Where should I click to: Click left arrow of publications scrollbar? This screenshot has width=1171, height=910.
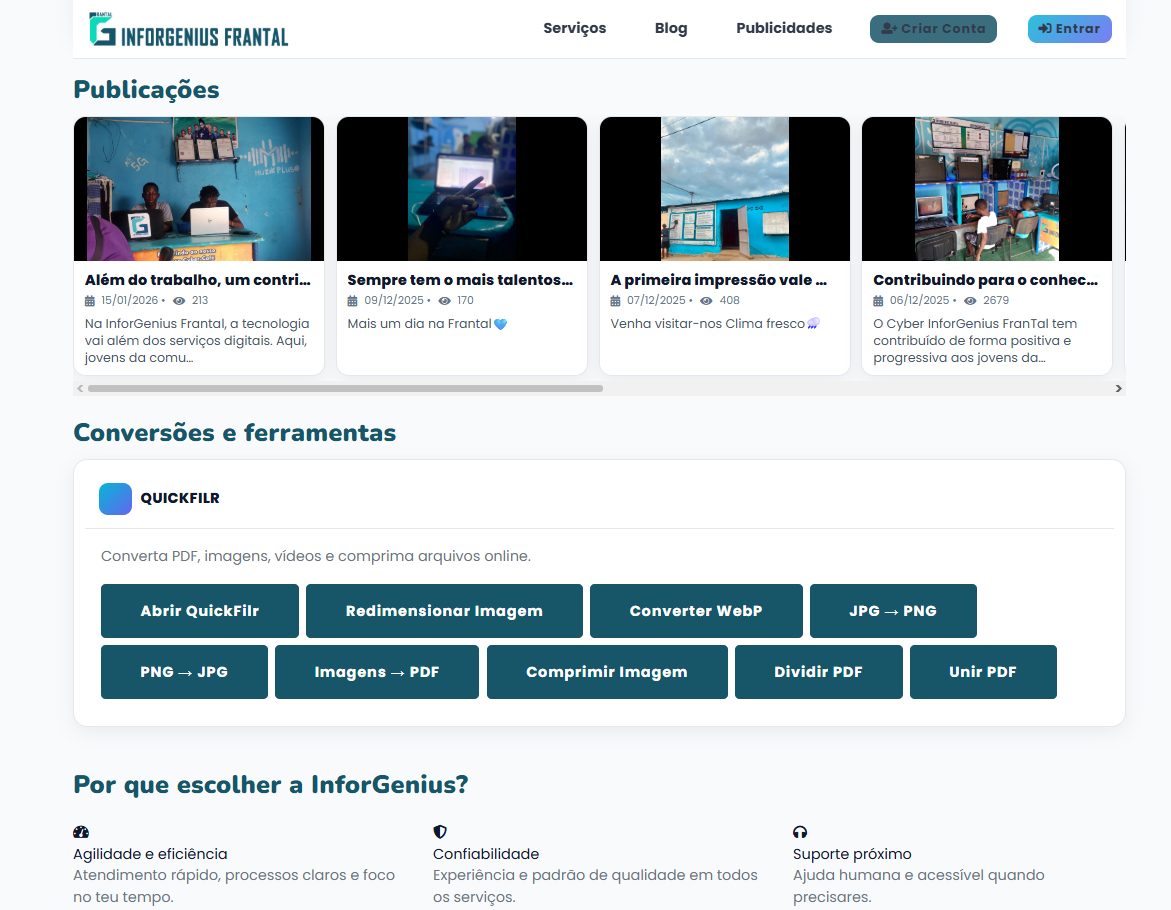tap(80, 388)
